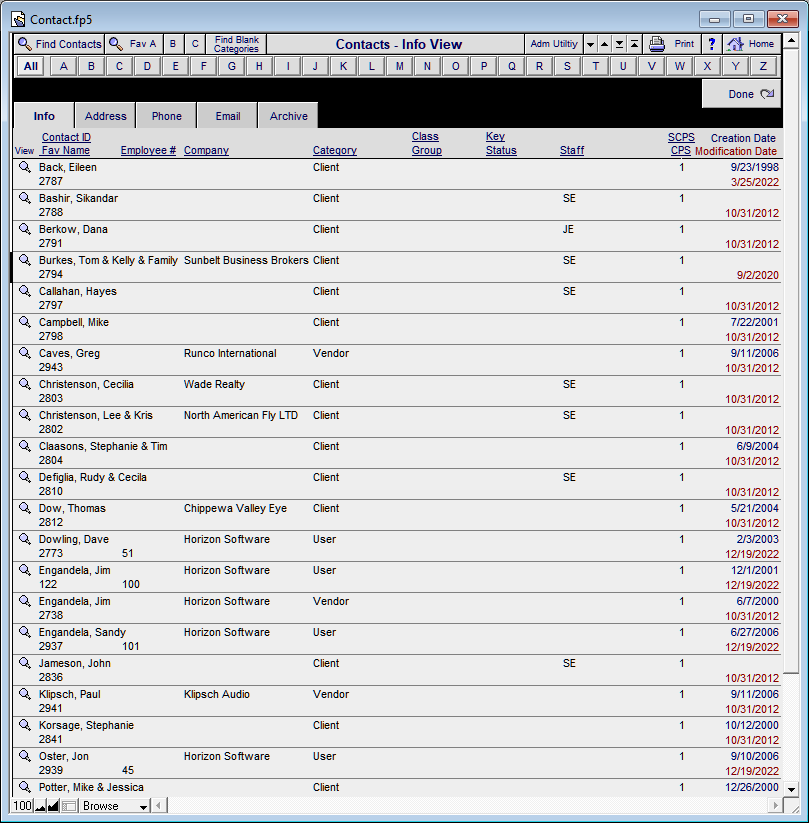This screenshot has width=809, height=823.
Task: Open Christenson, Cecilia via magnifier icon
Action: coord(25,384)
